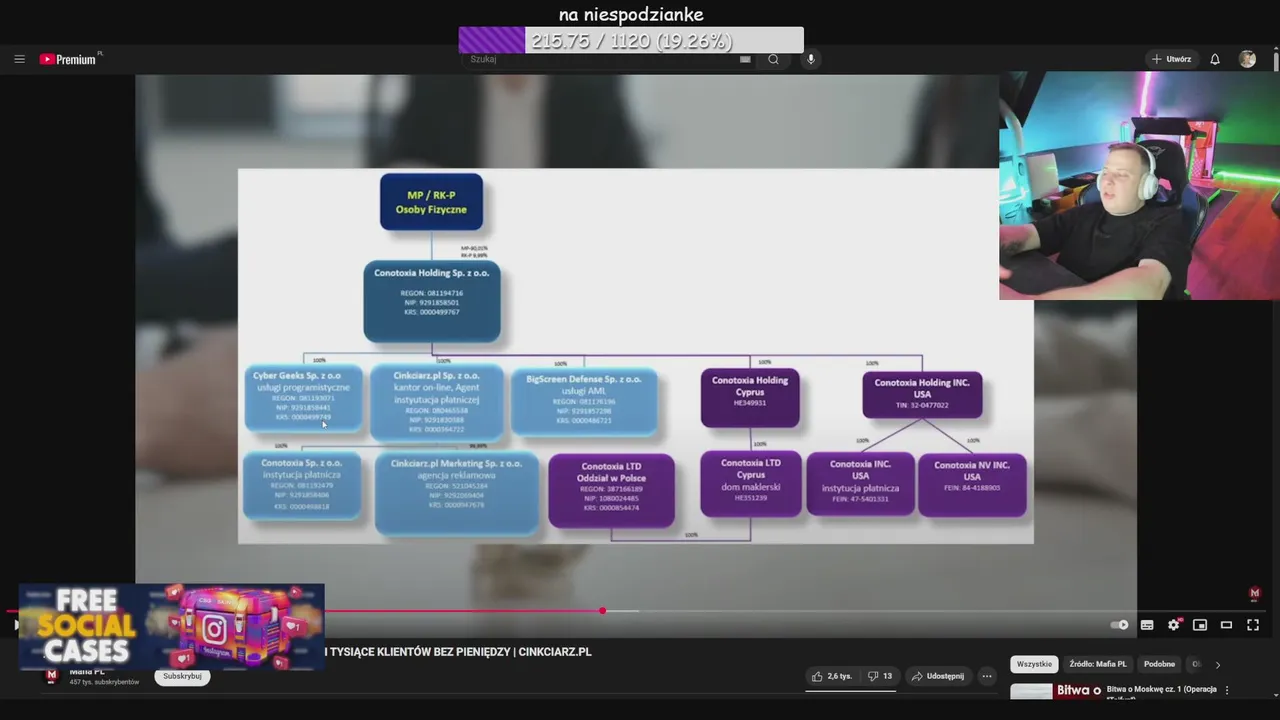Click the Conotoxia NV INC. USA box
1280x720 pixels.
point(972,484)
